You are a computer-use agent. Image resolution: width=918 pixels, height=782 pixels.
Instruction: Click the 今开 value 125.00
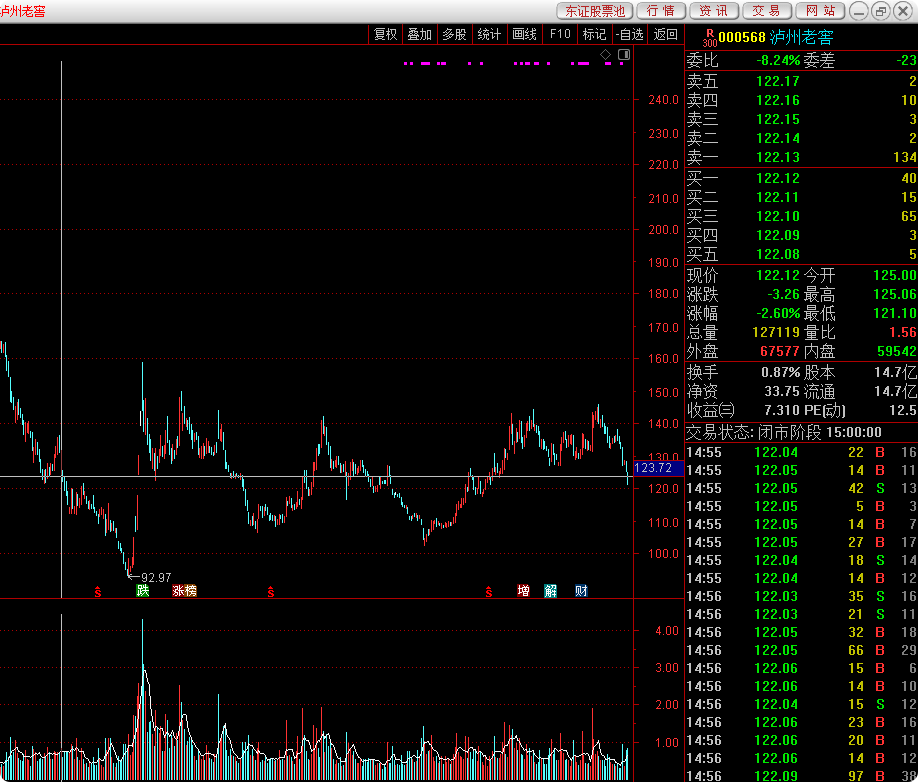click(x=895, y=275)
